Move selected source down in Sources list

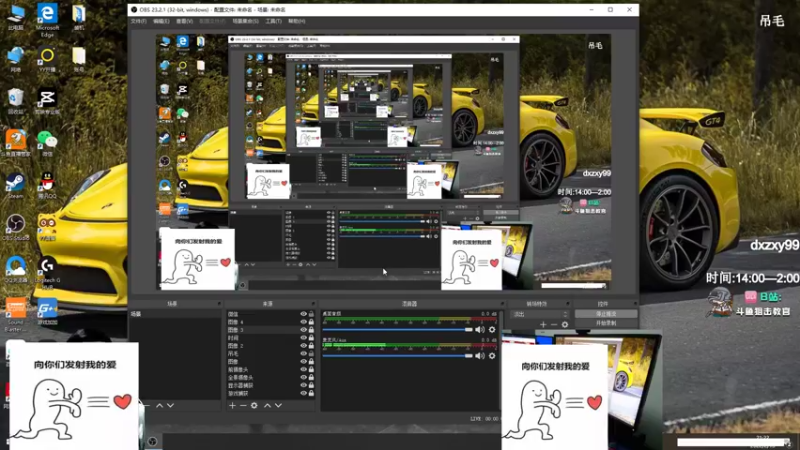[279, 406]
